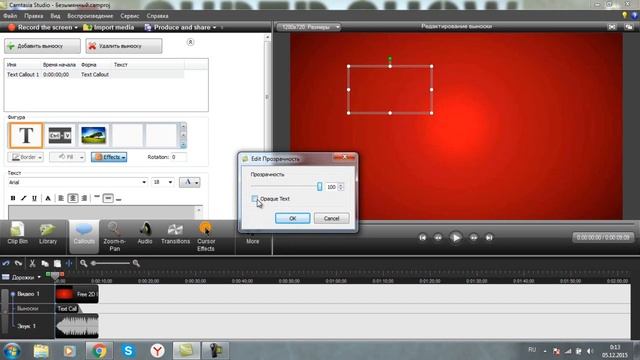Open the Fill dropdown
Screen dimensions: 640x360
point(67,157)
